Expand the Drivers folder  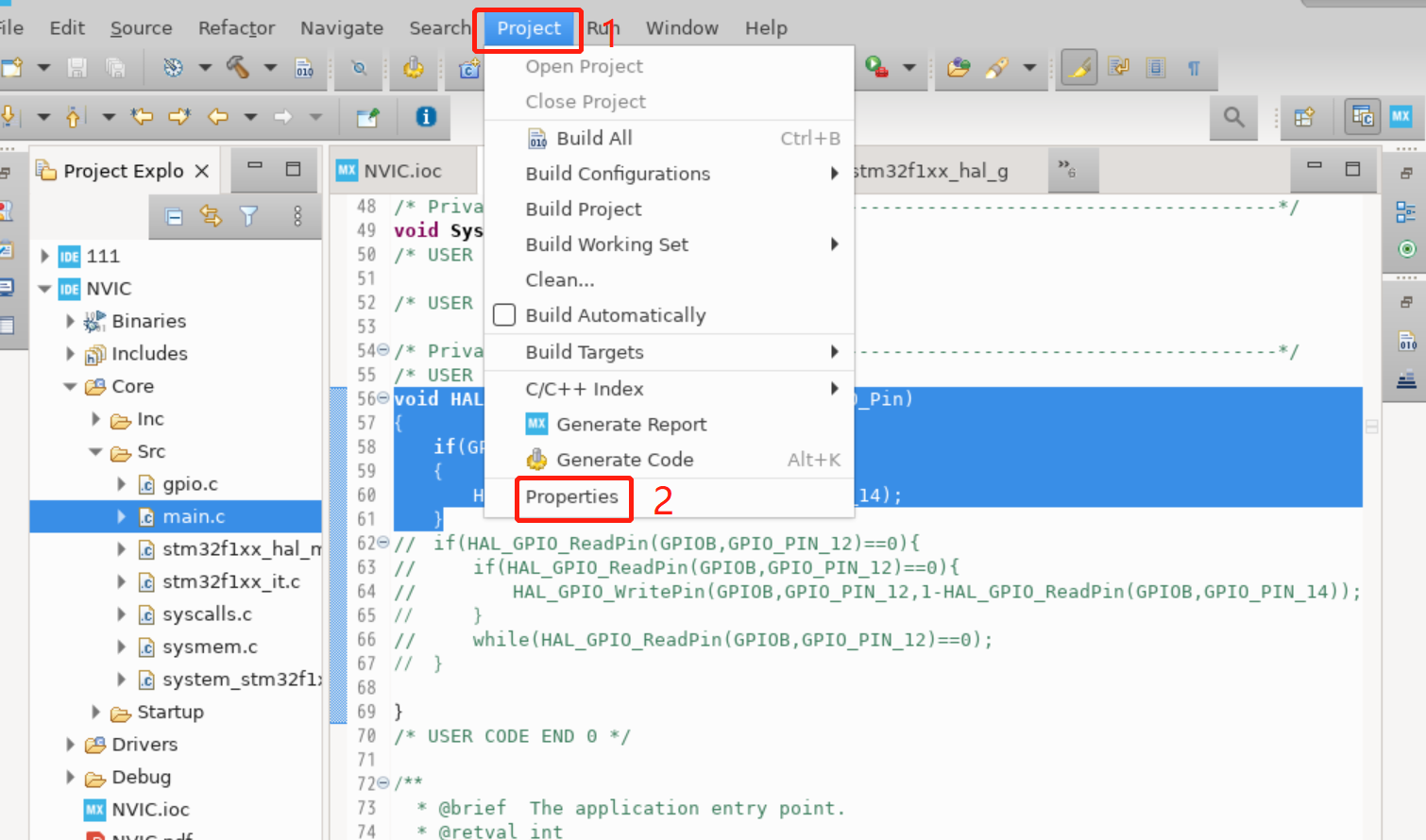point(70,745)
